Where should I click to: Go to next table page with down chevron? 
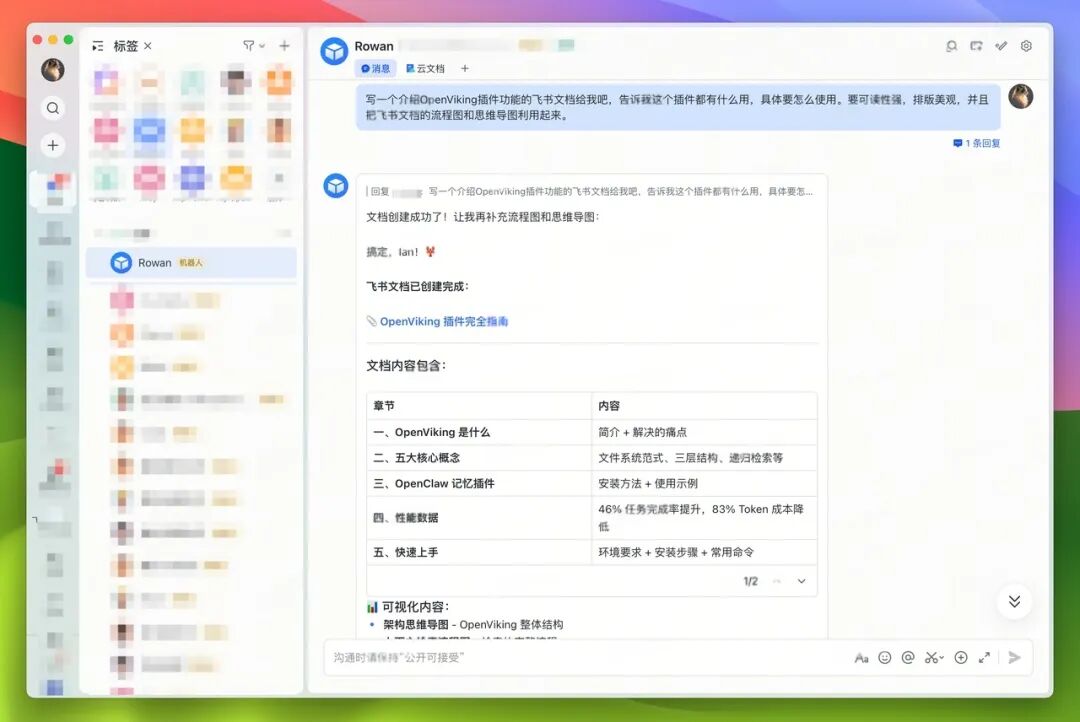tap(801, 581)
